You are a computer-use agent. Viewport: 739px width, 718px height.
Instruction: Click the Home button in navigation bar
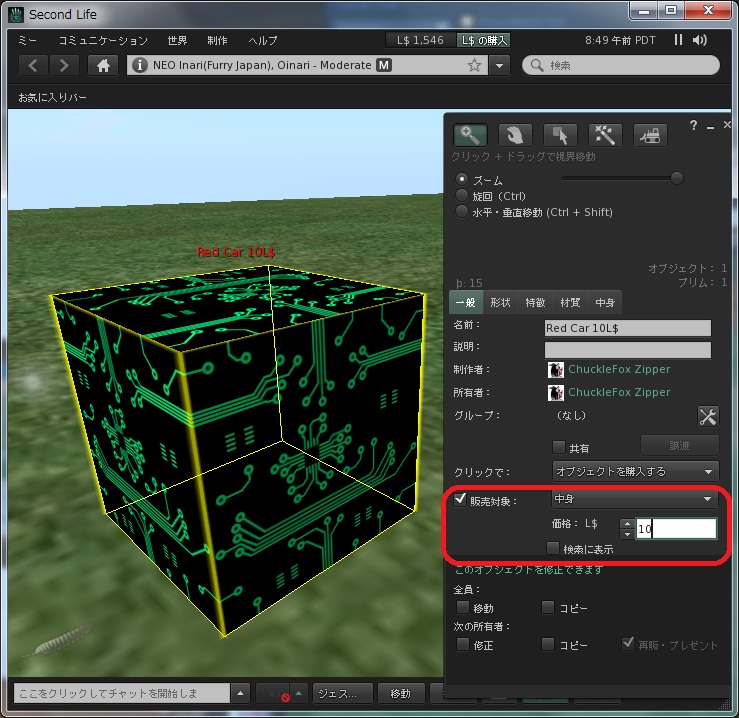[102, 65]
